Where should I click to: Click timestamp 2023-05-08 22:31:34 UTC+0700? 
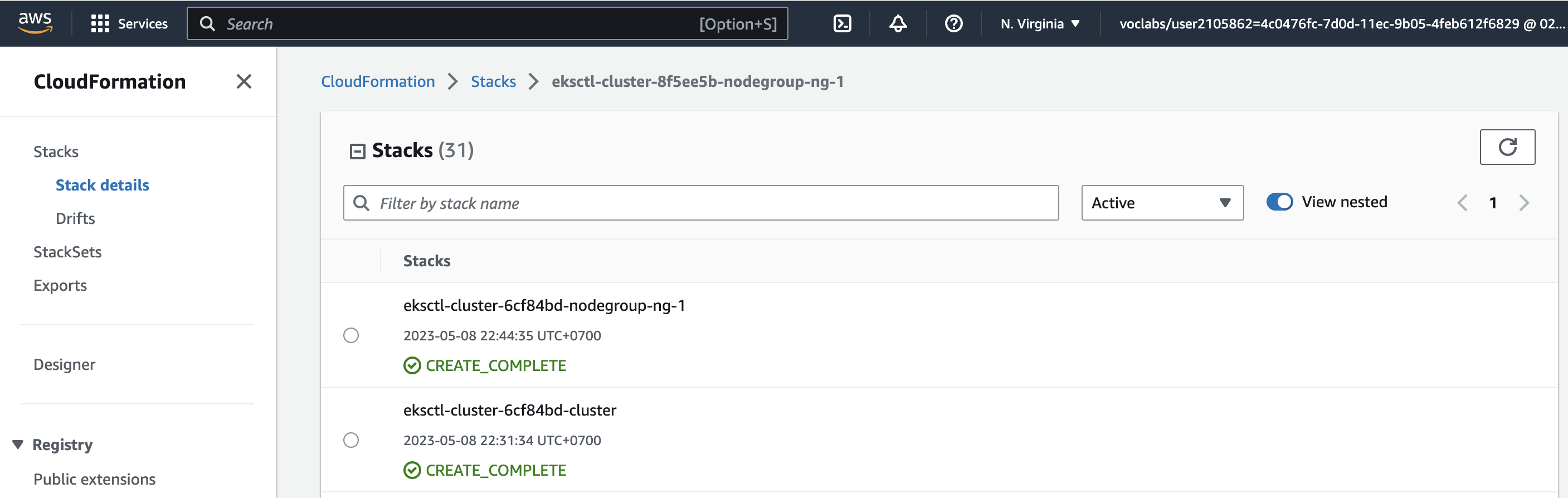(502, 440)
